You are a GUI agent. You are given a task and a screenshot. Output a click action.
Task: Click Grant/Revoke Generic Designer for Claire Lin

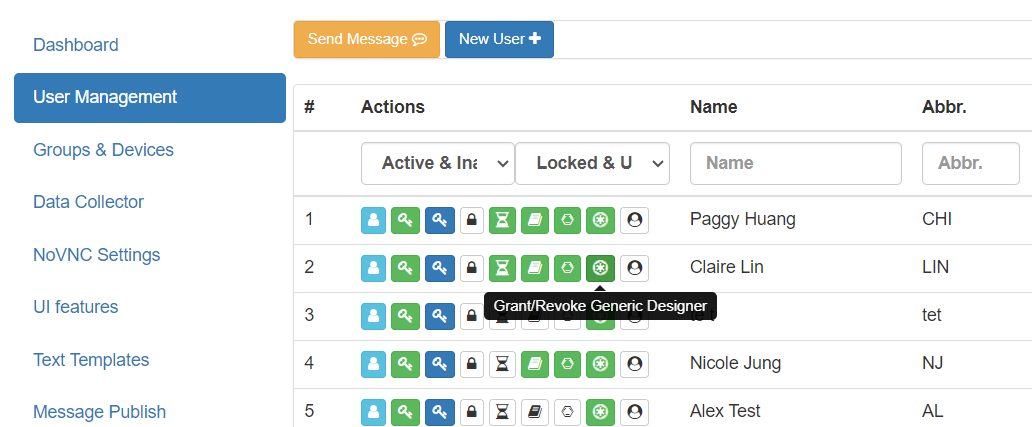[600, 267]
